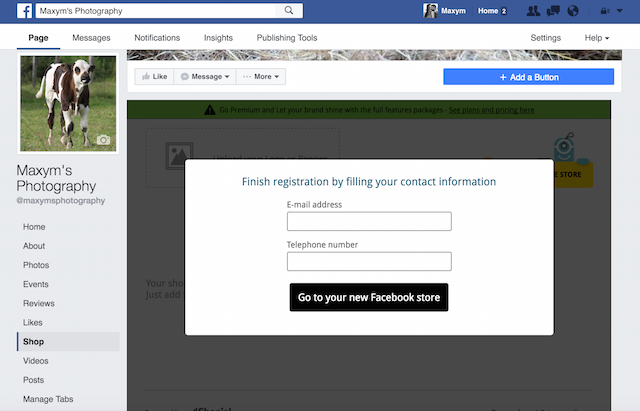This screenshot has width=640, height=411.
Task: Click the camera icon on profile picture
Action: [103, 140]
